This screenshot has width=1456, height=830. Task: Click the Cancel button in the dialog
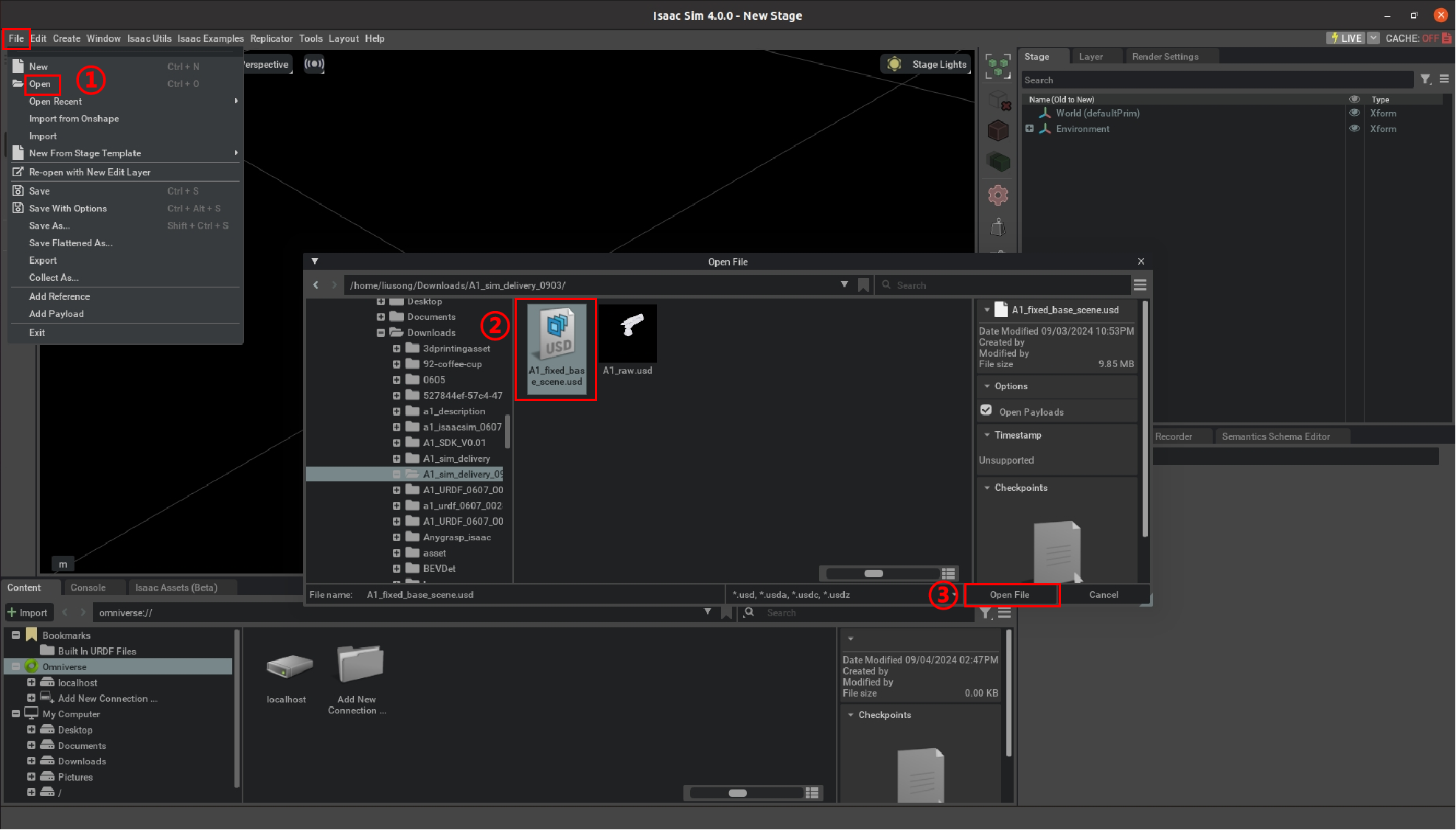coord(1103,595)
